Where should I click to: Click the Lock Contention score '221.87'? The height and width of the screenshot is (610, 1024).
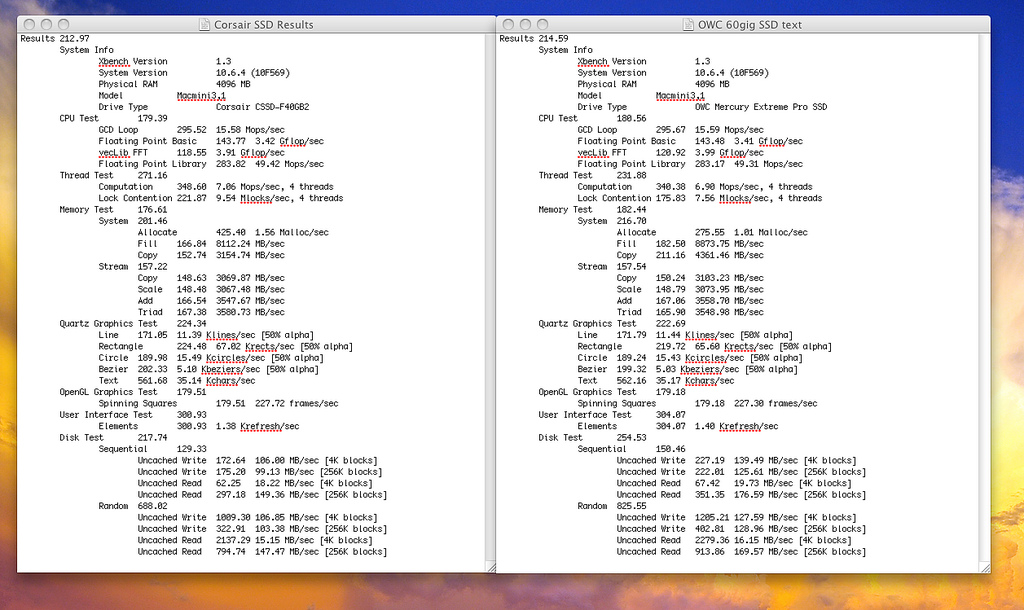pos(191,199)
